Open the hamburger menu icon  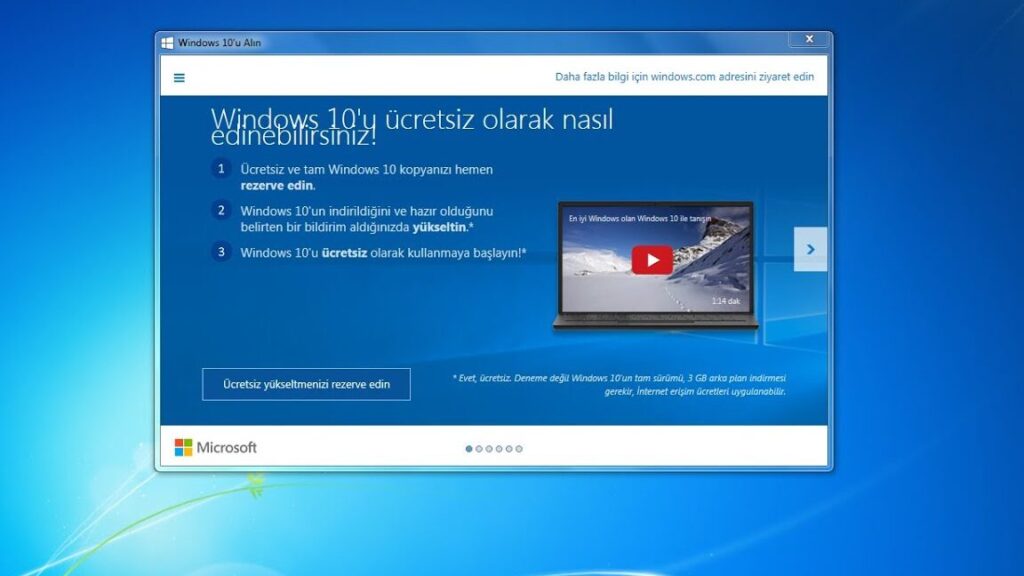coord(179,77)
